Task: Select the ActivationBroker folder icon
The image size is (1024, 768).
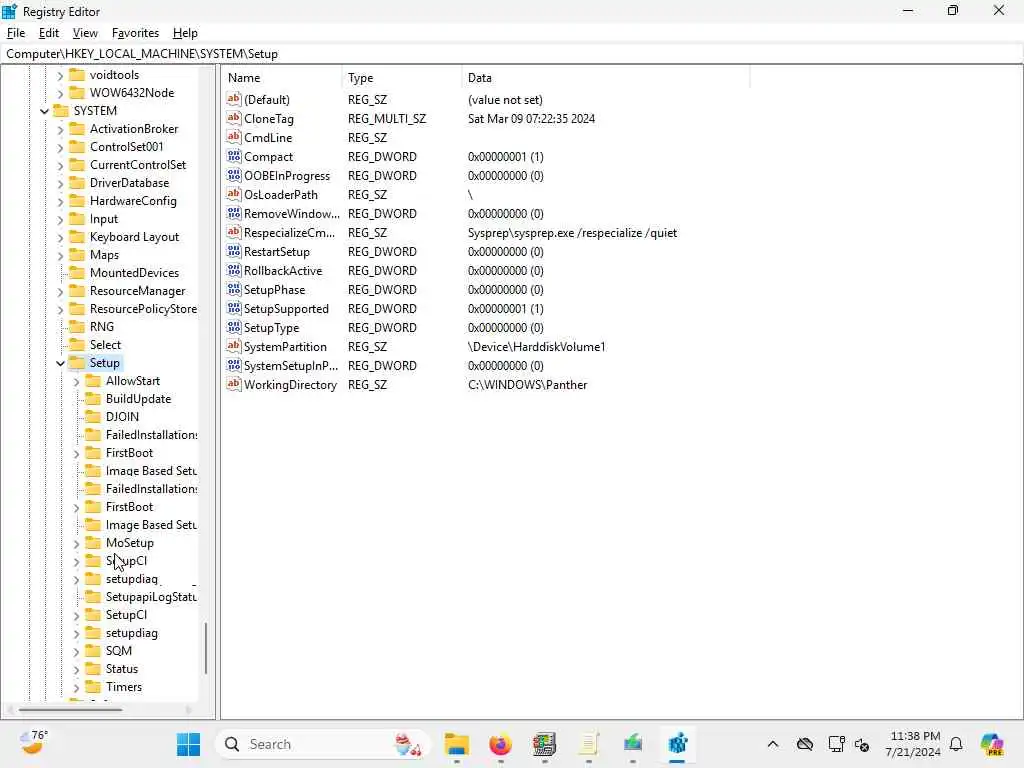Action: click(x=77, y=129)
